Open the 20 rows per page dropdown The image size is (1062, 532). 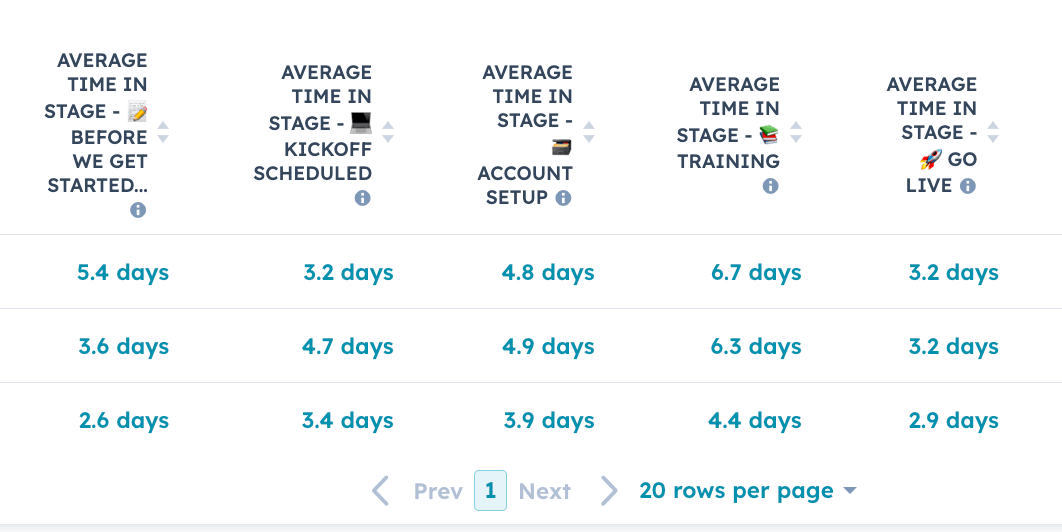pyautogui.click(x=748, y=491)
